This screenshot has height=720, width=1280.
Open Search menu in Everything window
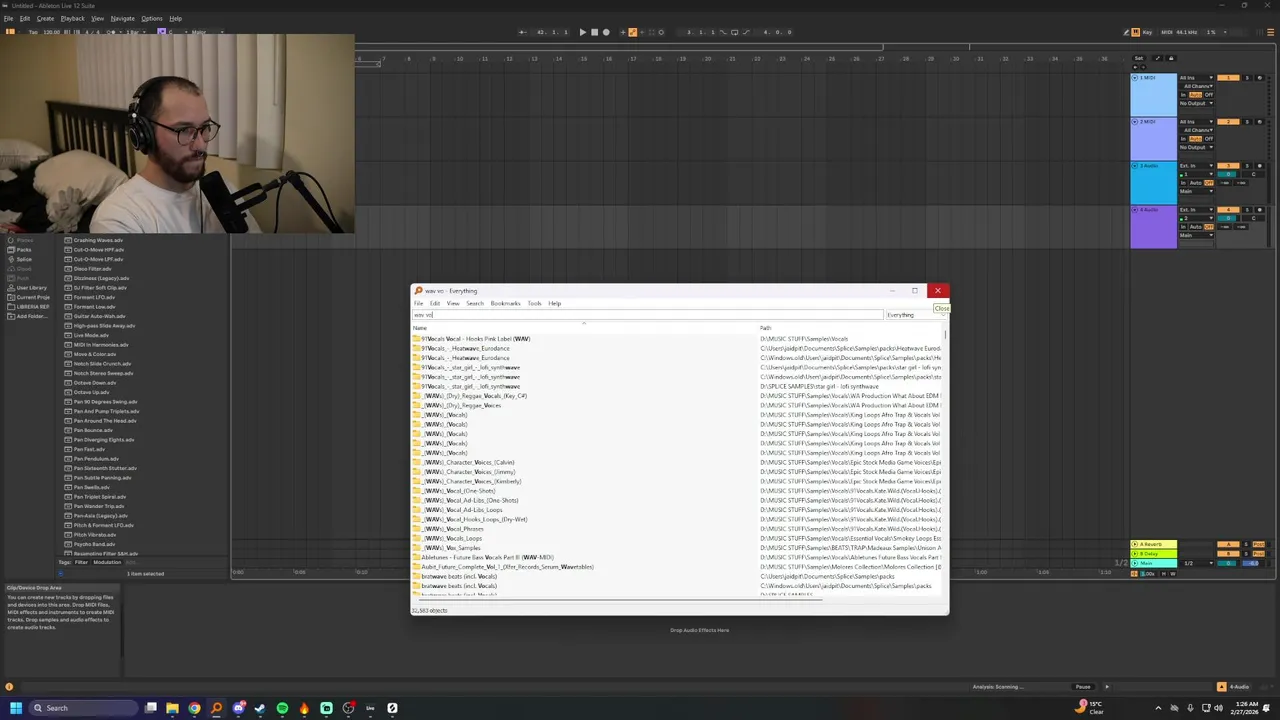474,303
